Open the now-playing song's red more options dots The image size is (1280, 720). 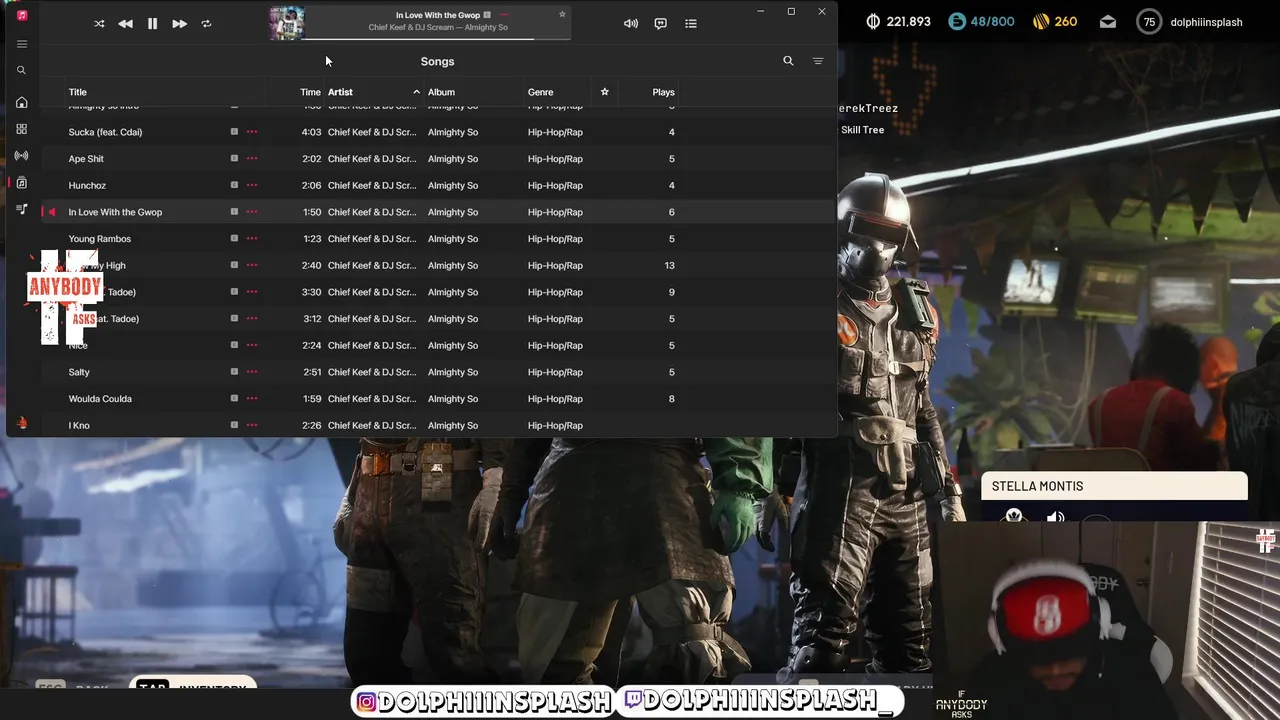(x=504, y=15)
